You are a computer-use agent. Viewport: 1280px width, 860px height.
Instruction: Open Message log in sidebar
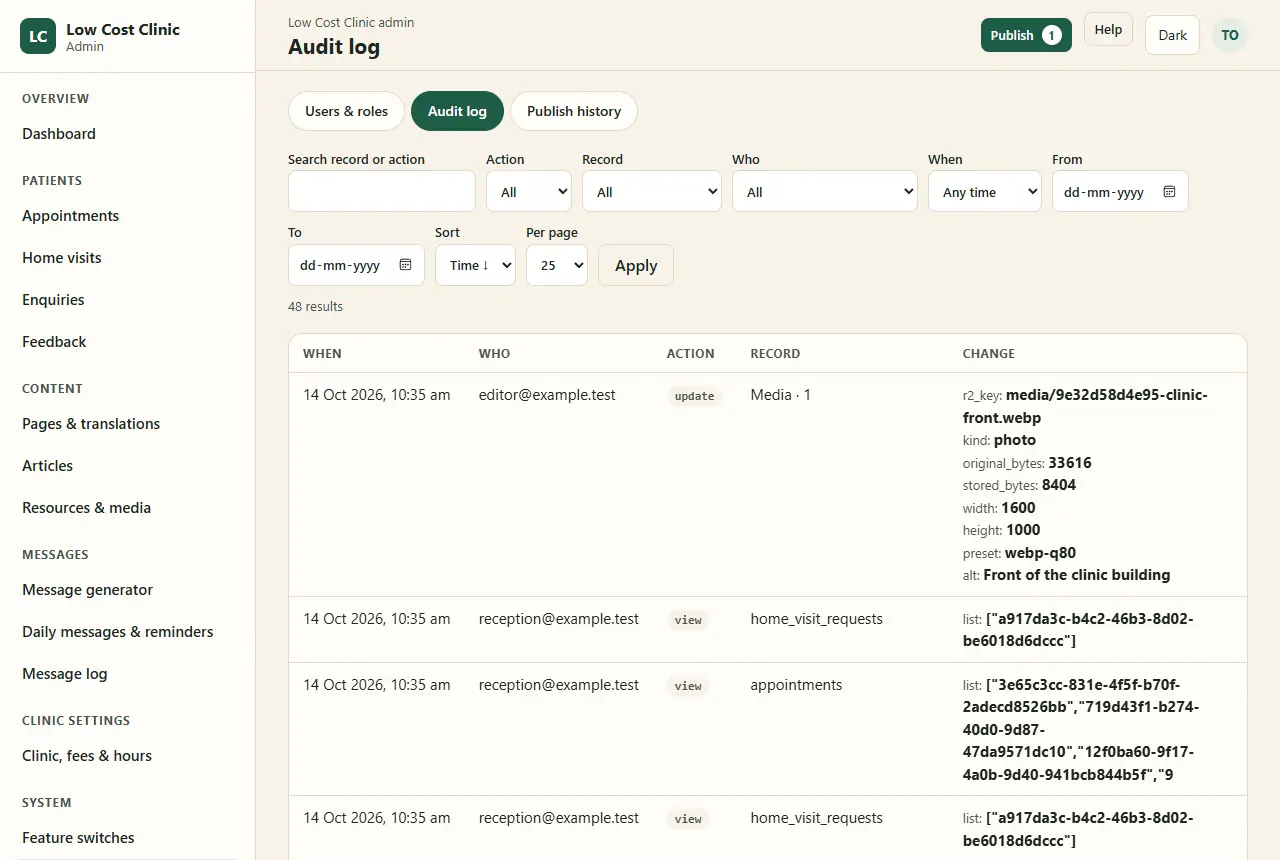[127, 674]
